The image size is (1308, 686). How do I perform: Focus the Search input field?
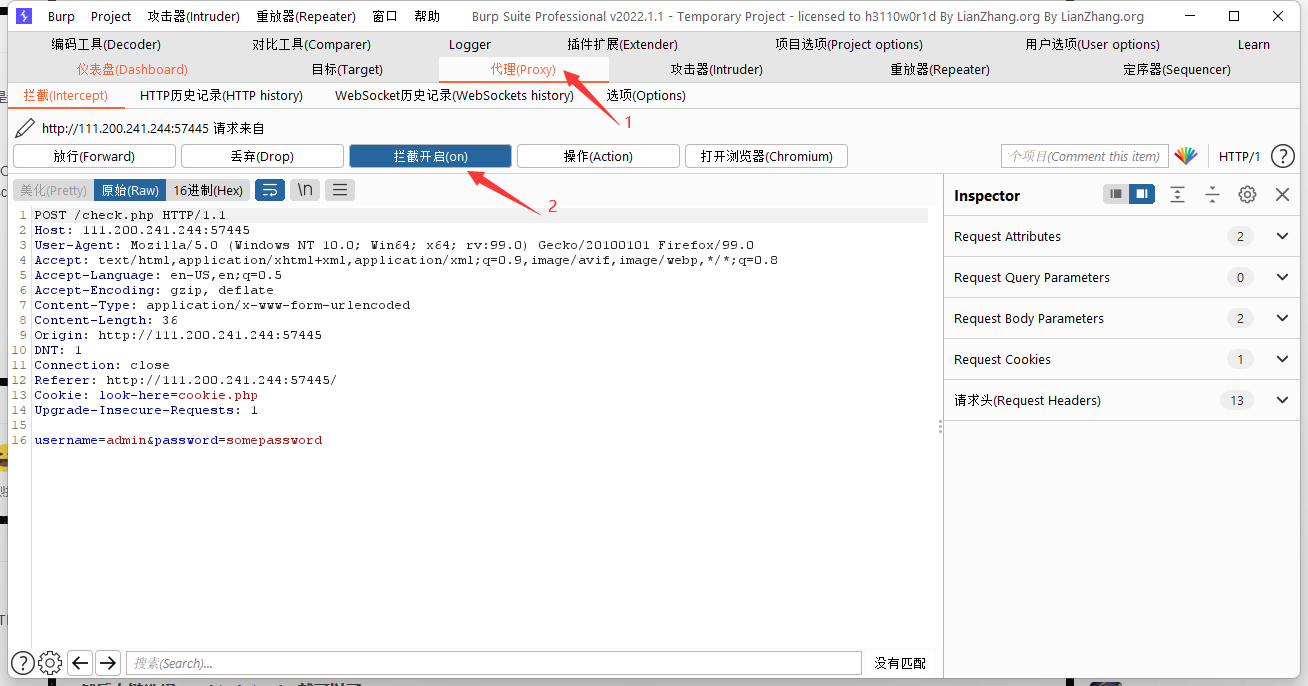tap(493, 662)
